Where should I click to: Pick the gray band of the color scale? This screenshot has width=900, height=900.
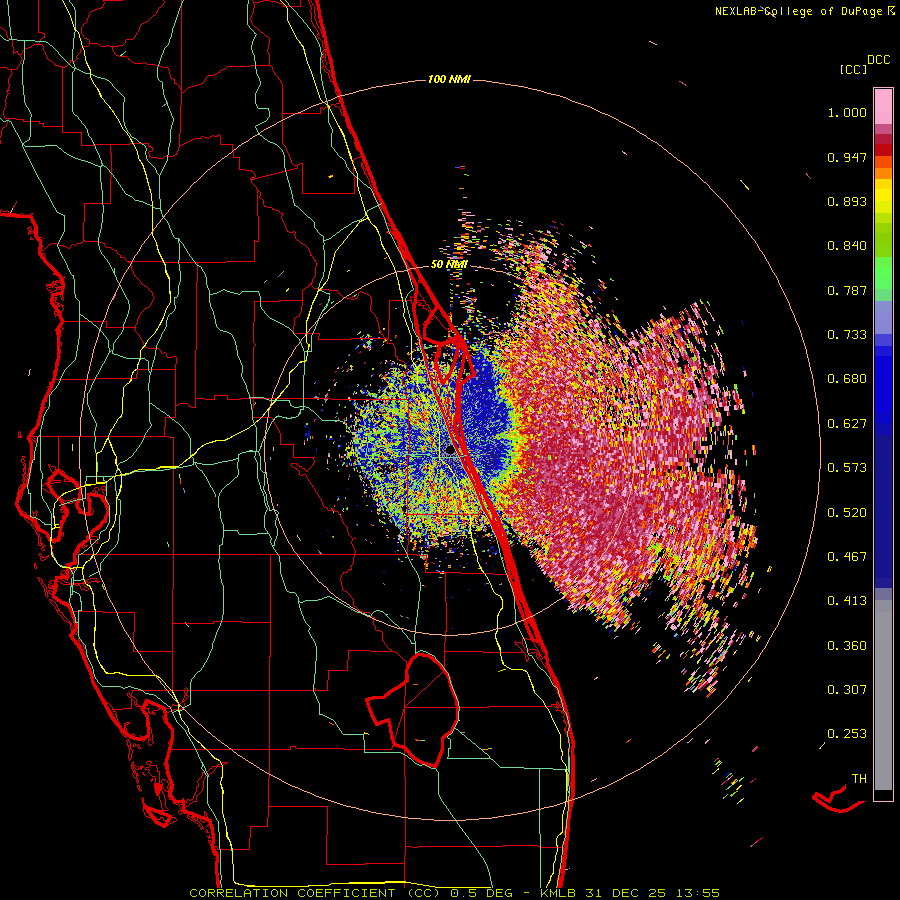pyautogui.click(x=883, y=695)
